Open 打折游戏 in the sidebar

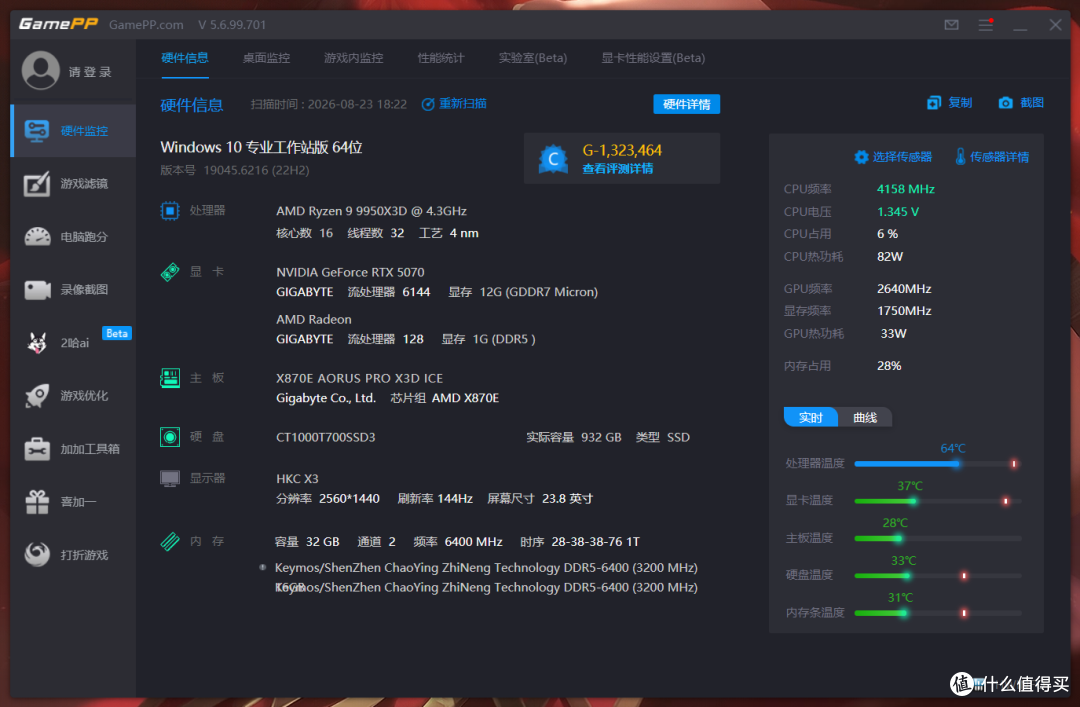[73, 555]
